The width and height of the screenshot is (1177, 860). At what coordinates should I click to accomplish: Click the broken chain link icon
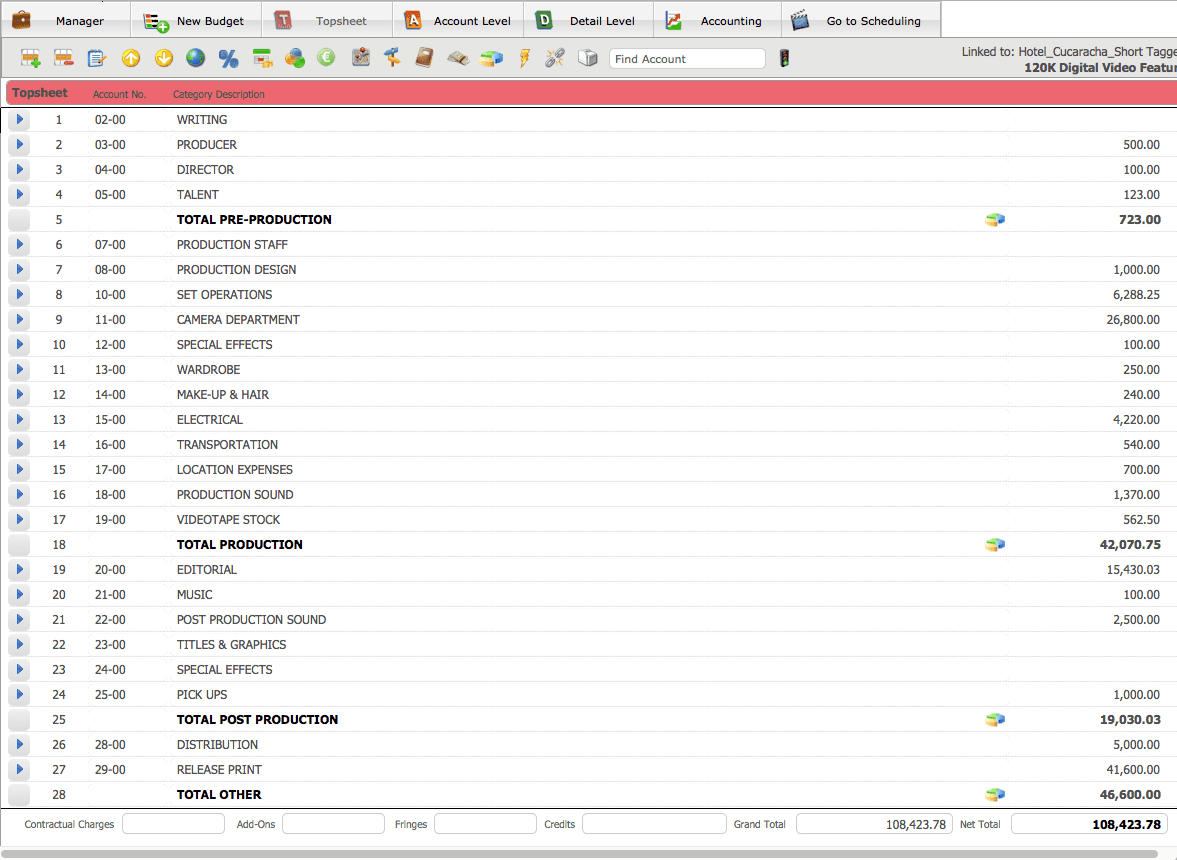tap(555, 58)
